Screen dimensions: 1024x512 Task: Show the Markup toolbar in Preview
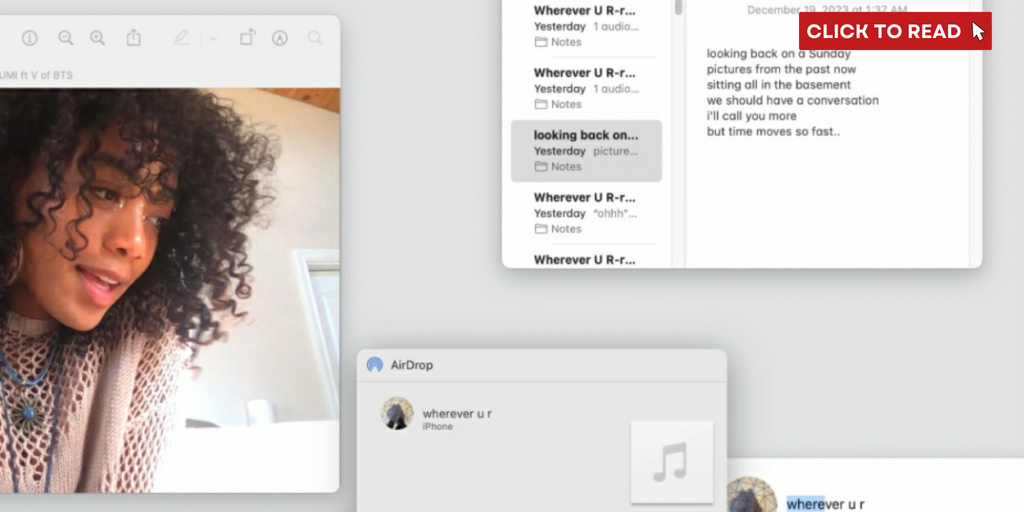coord(280,38)
